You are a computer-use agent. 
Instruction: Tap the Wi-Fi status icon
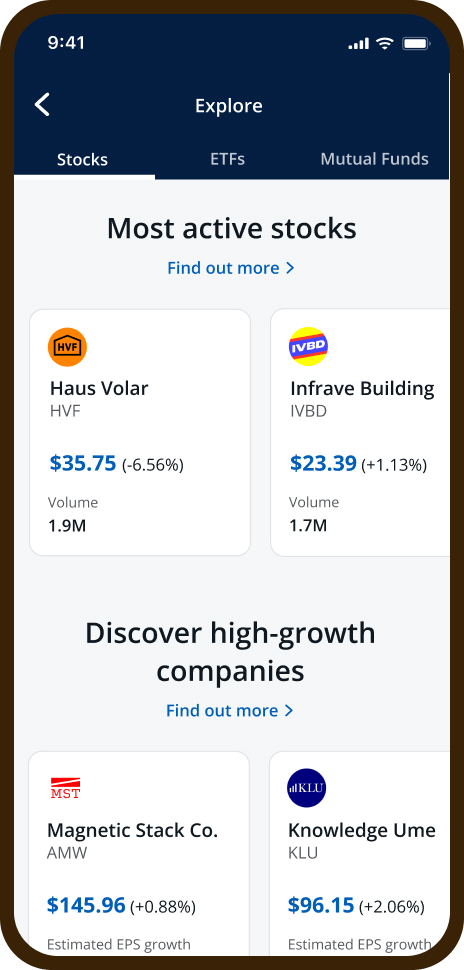[385, 44]
